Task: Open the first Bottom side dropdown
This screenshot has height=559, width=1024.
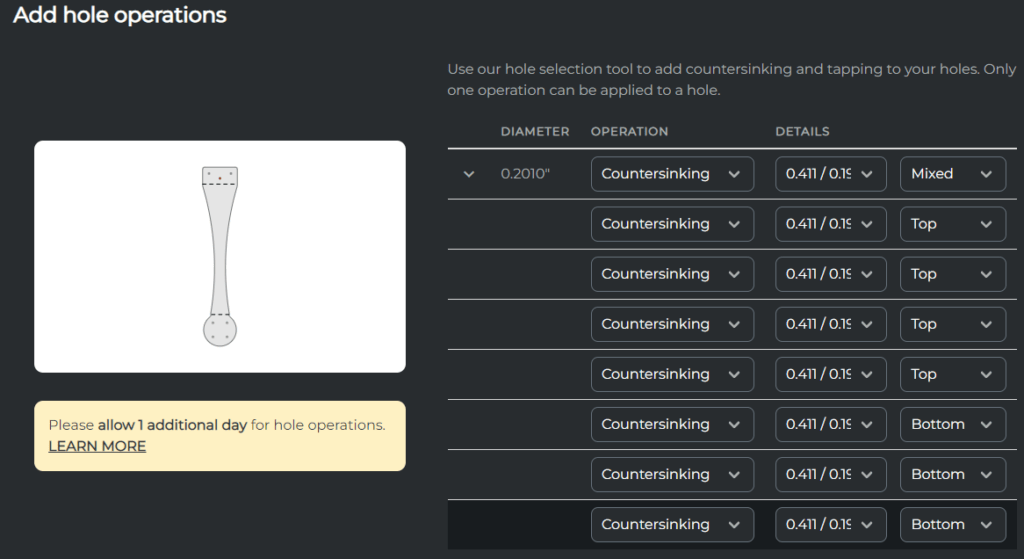Action: point(952,424)
